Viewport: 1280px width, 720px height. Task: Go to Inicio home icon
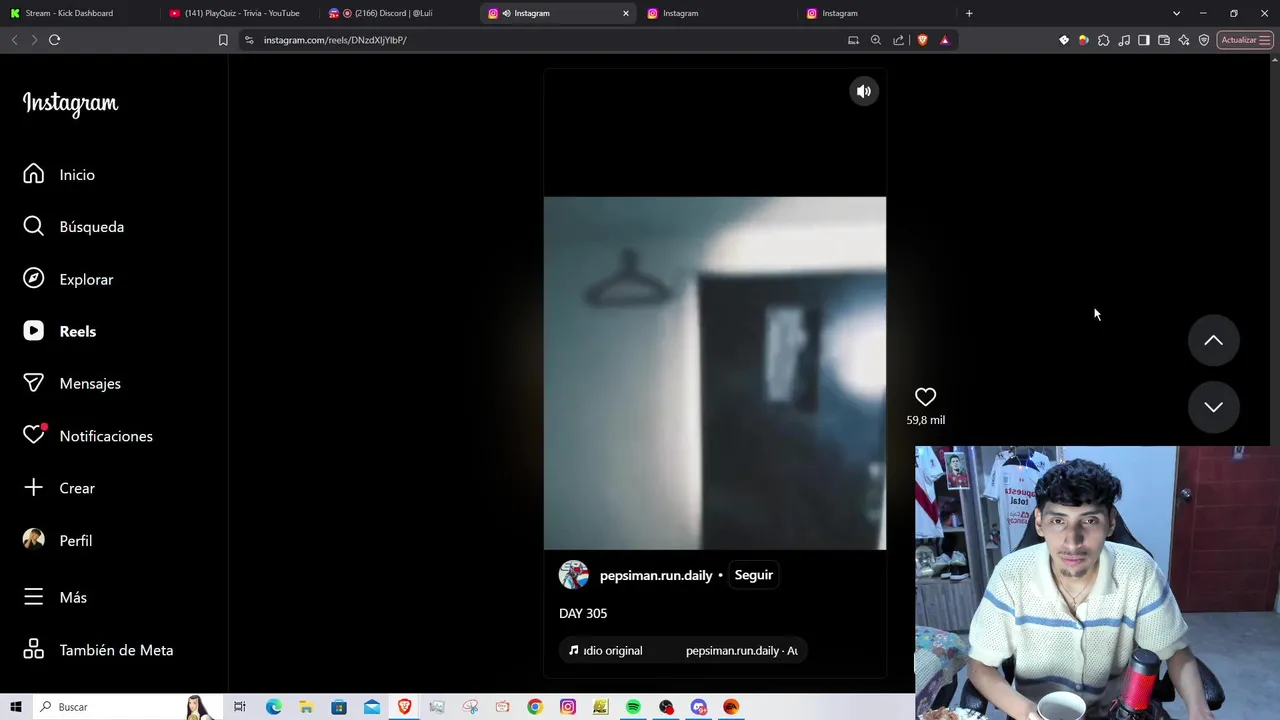coord(34,174)
